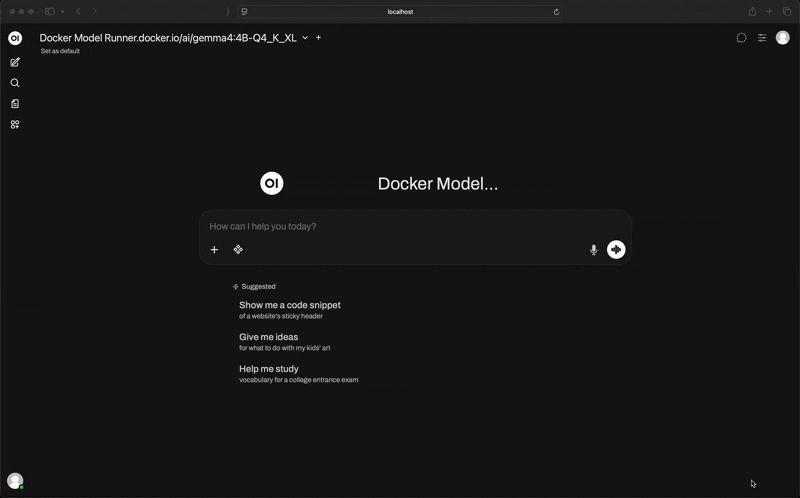Click the 'Suggested' label
The height and width of the screenshot is (498, 800).
(258, 287)
